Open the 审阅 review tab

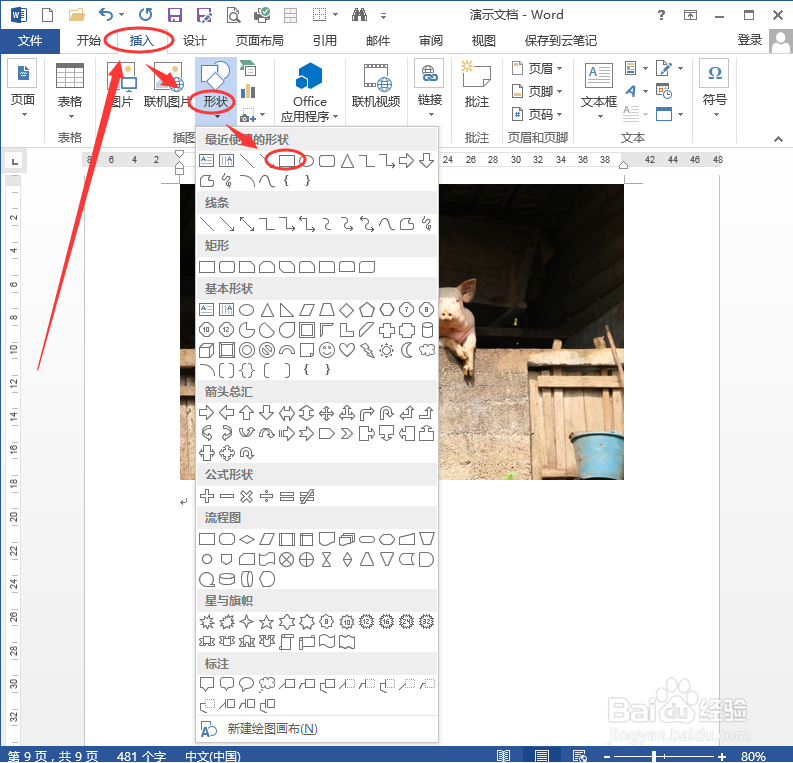coord(431,40)
